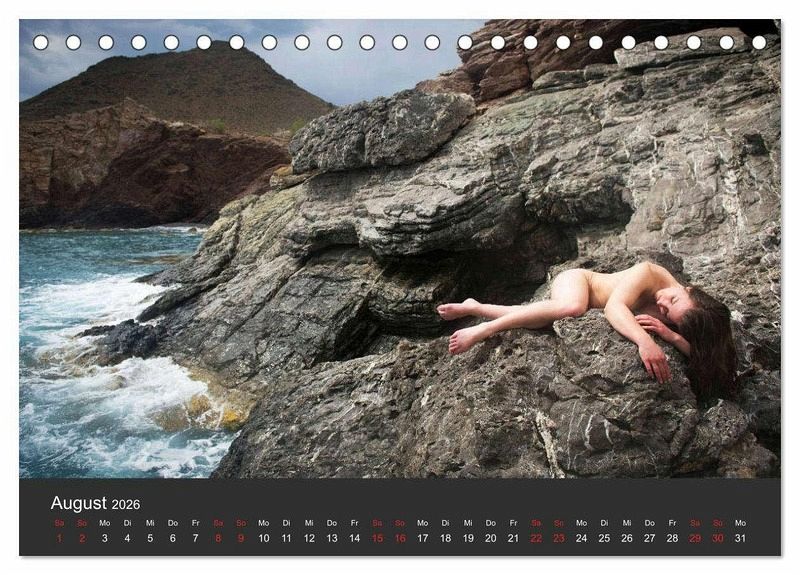Viewport: 800px width, 575px height.
Task: Pick the date 20
Action: tap(491, 538)
